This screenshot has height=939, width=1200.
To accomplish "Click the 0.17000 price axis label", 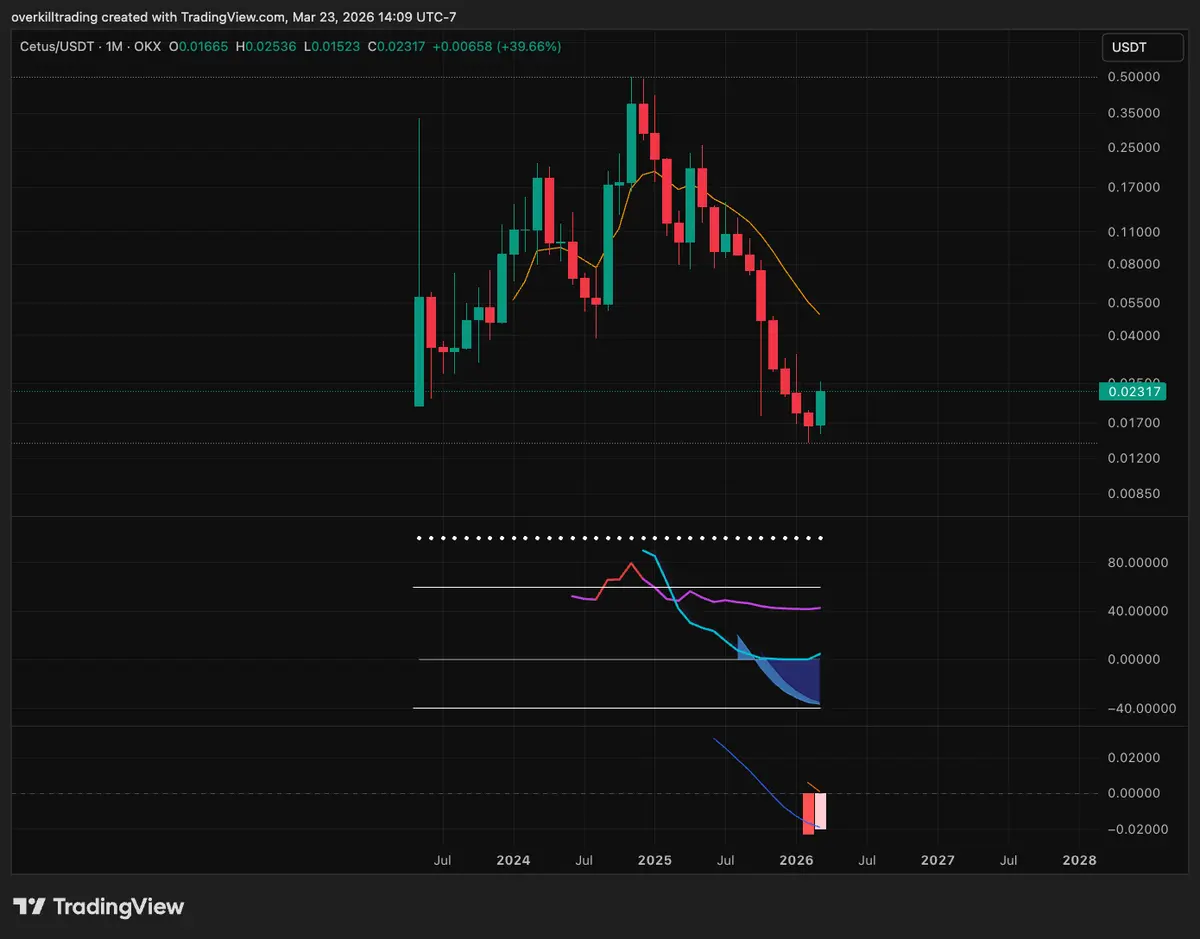I will [x=1132, y=187].
